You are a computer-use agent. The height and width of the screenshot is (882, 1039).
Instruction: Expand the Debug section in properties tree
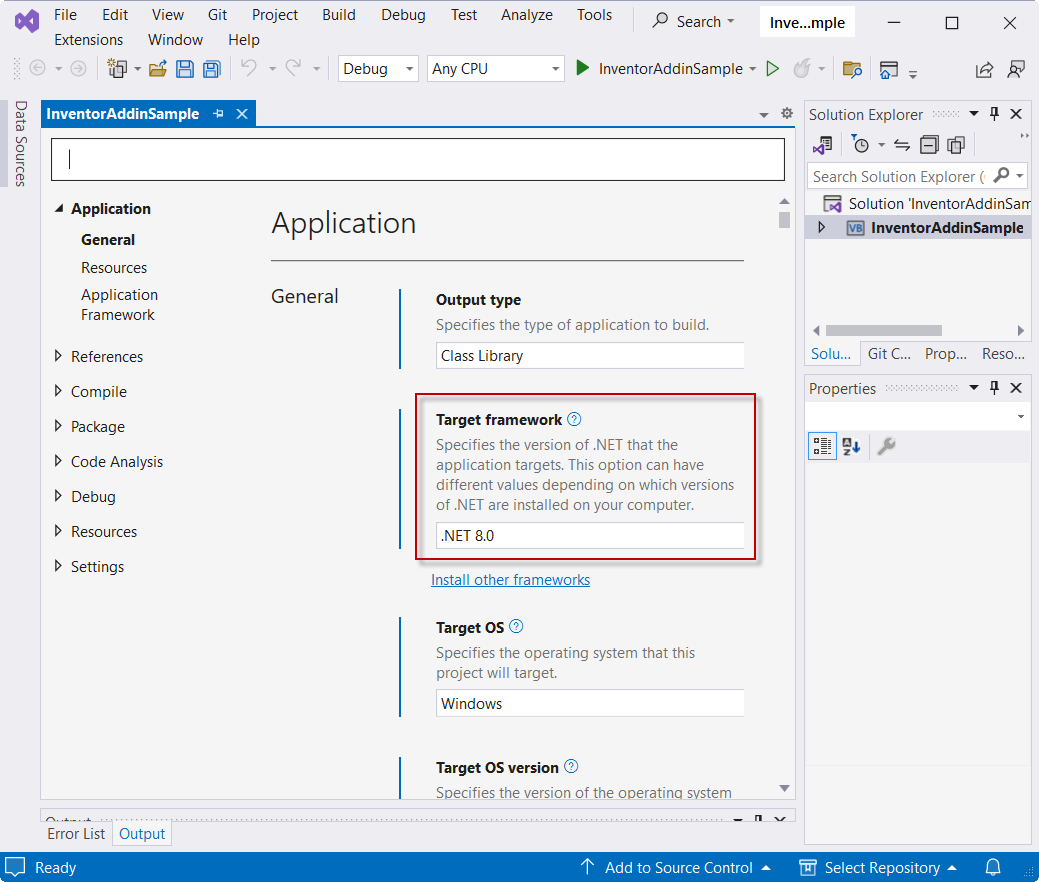click(x=58, y=496)
